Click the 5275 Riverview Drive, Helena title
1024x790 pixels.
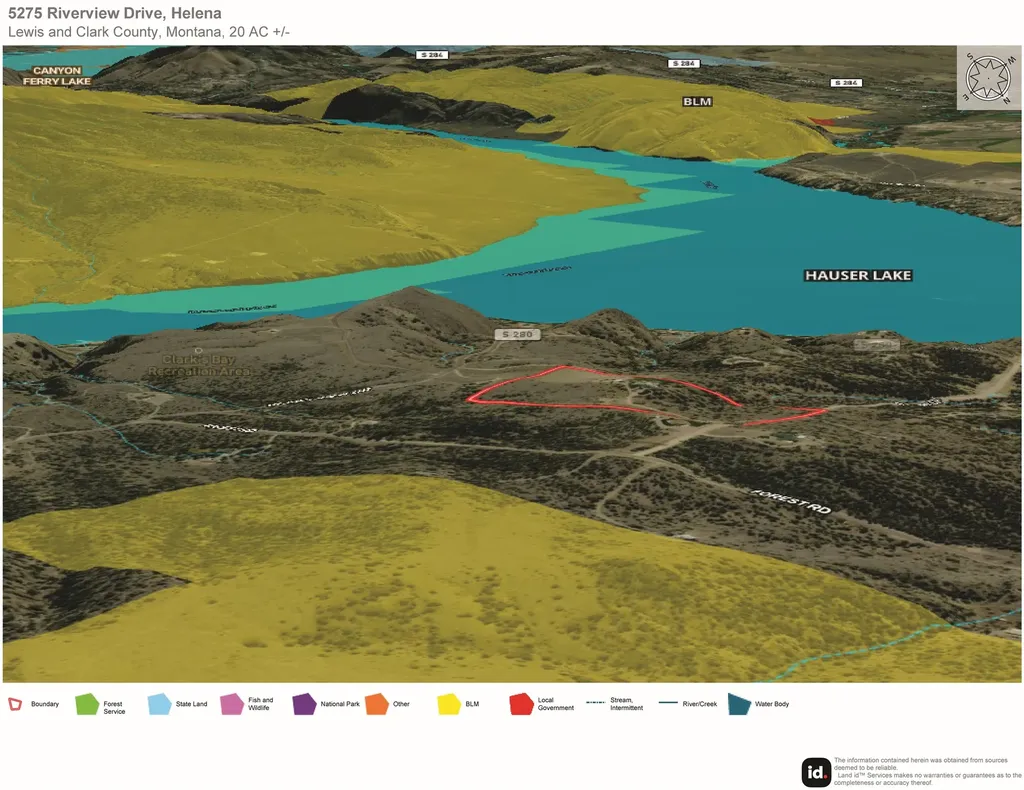(115, 13)
